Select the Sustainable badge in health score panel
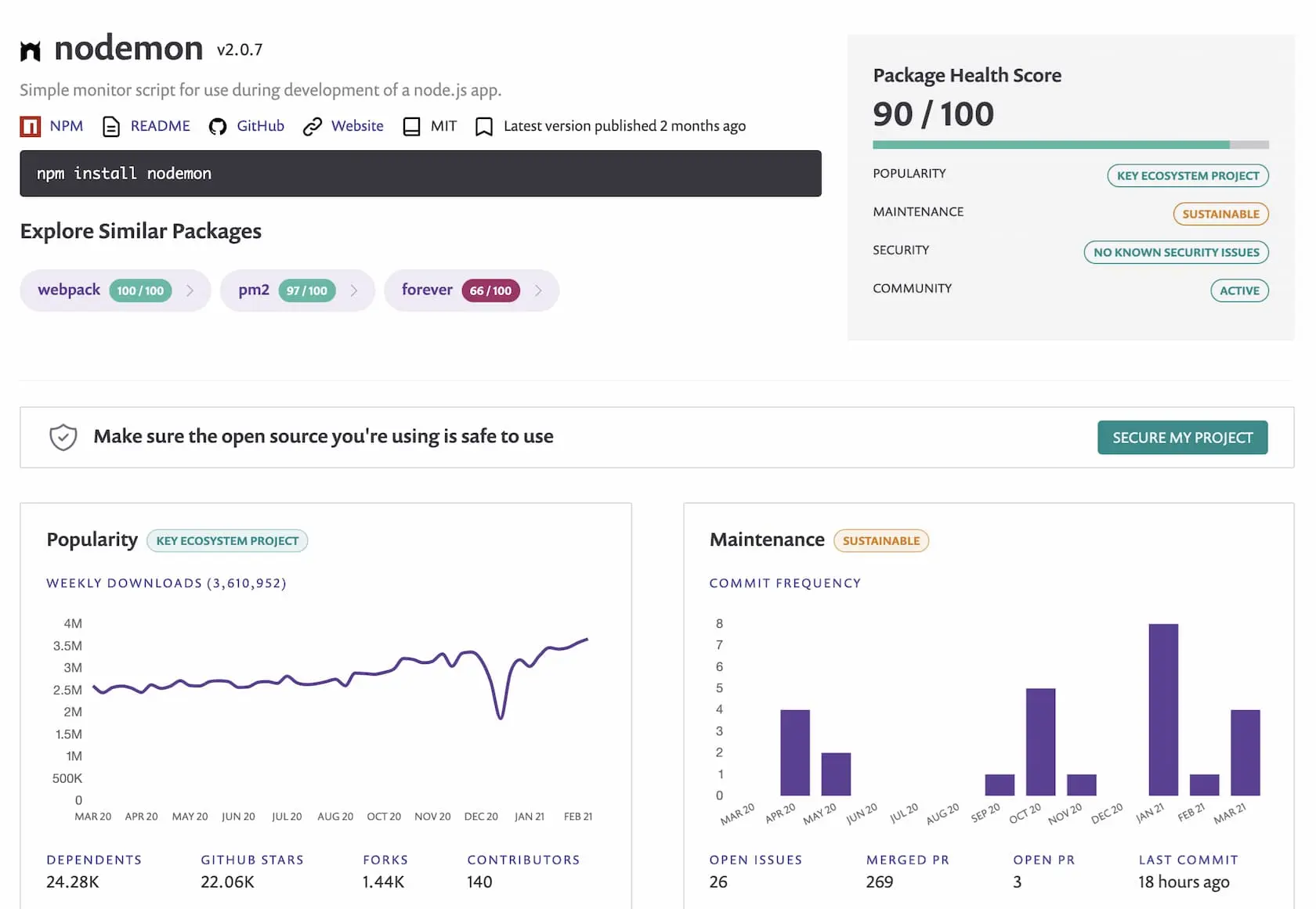 (x=1220, y=214)
